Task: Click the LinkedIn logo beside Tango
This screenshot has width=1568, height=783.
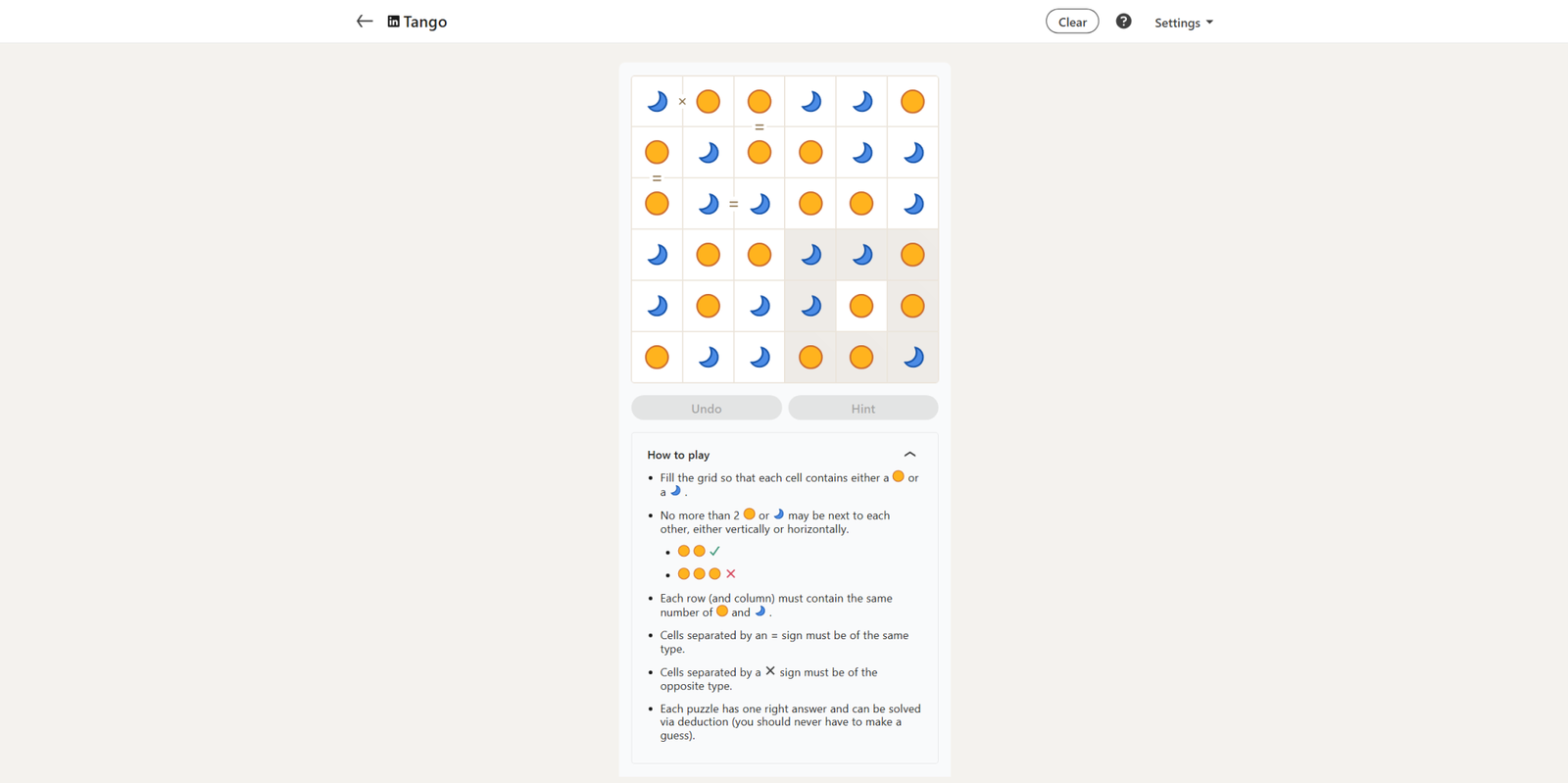Action: point(393,22)
